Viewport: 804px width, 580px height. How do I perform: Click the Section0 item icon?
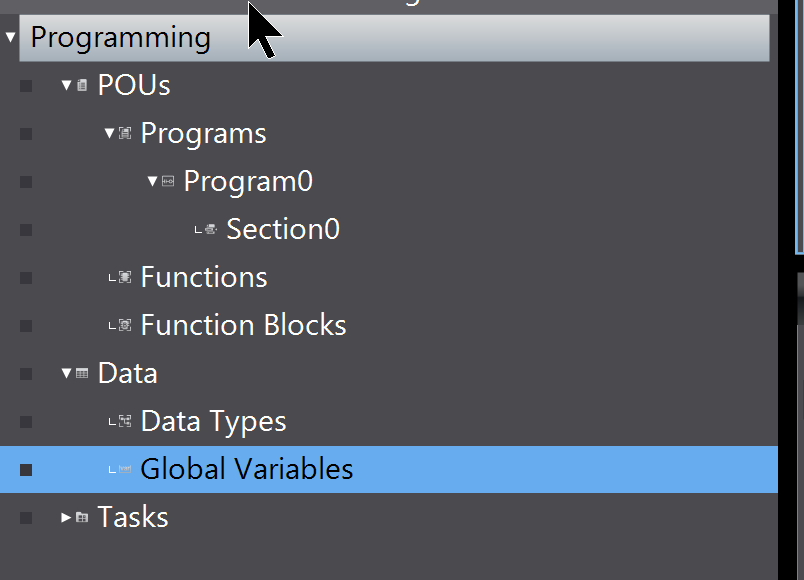(x=211, y=229)
